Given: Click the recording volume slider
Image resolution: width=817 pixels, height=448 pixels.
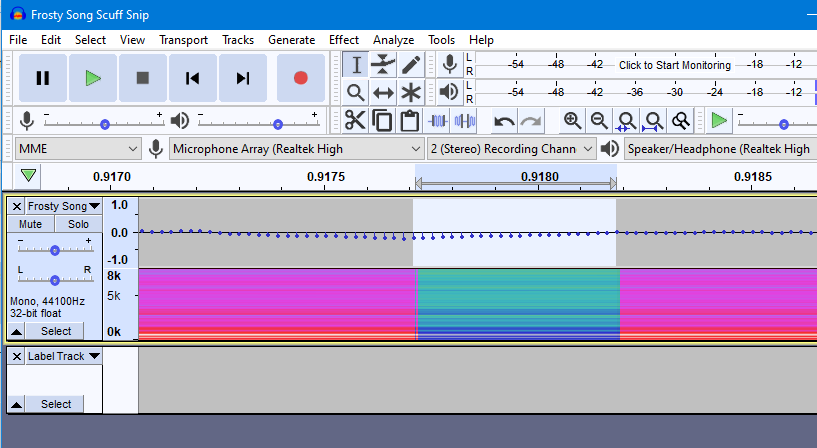Looking at the screenshot, I should click(104, 123).
